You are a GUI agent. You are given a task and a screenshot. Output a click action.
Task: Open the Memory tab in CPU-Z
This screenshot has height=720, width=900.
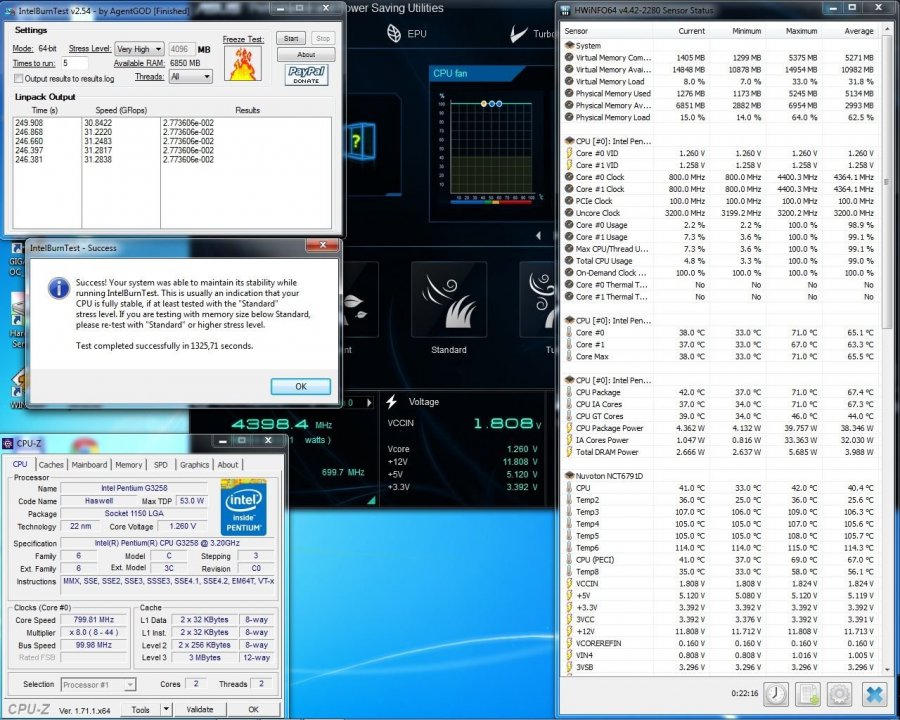[129, 464]
